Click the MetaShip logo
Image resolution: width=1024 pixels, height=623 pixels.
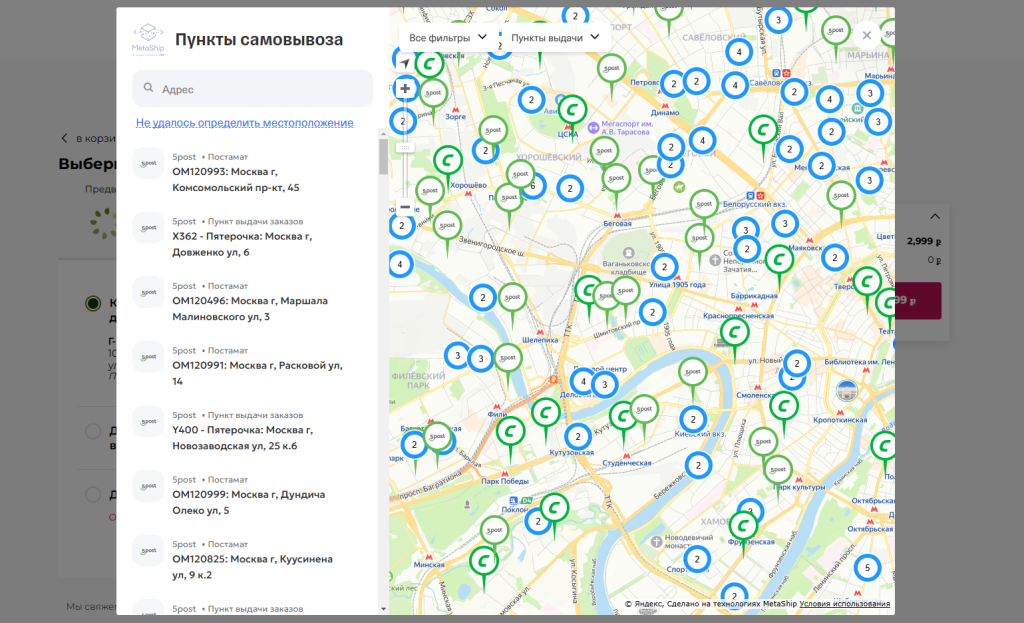(146, 40)
